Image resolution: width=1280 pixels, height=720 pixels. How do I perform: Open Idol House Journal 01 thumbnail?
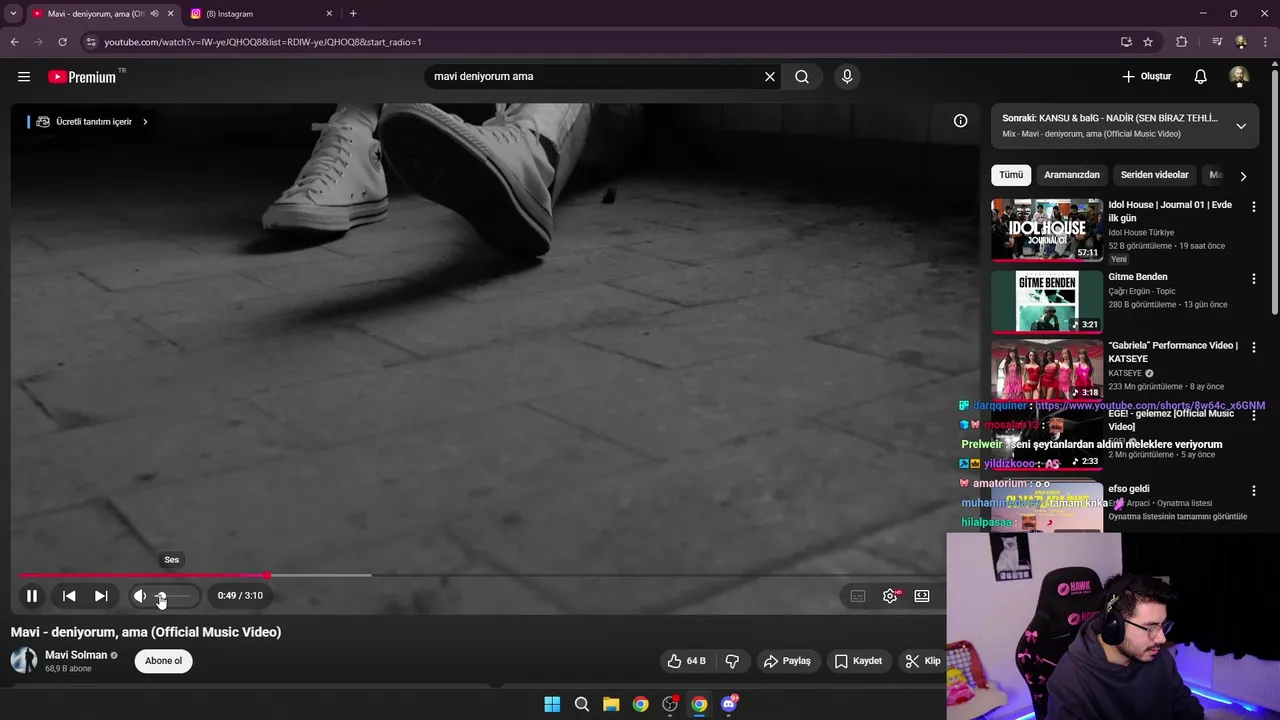tap(1047, 229)
